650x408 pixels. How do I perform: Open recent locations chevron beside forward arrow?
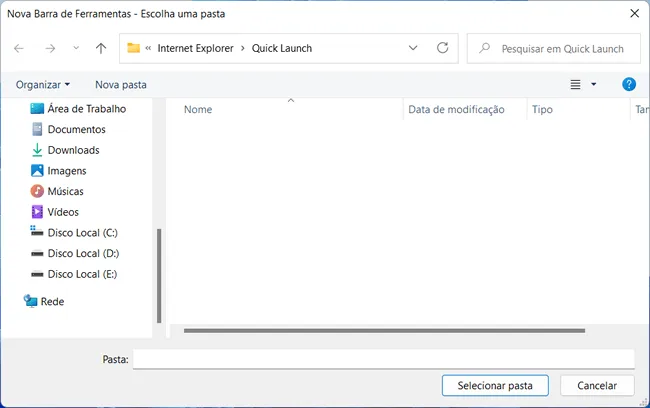coord(76,48)
